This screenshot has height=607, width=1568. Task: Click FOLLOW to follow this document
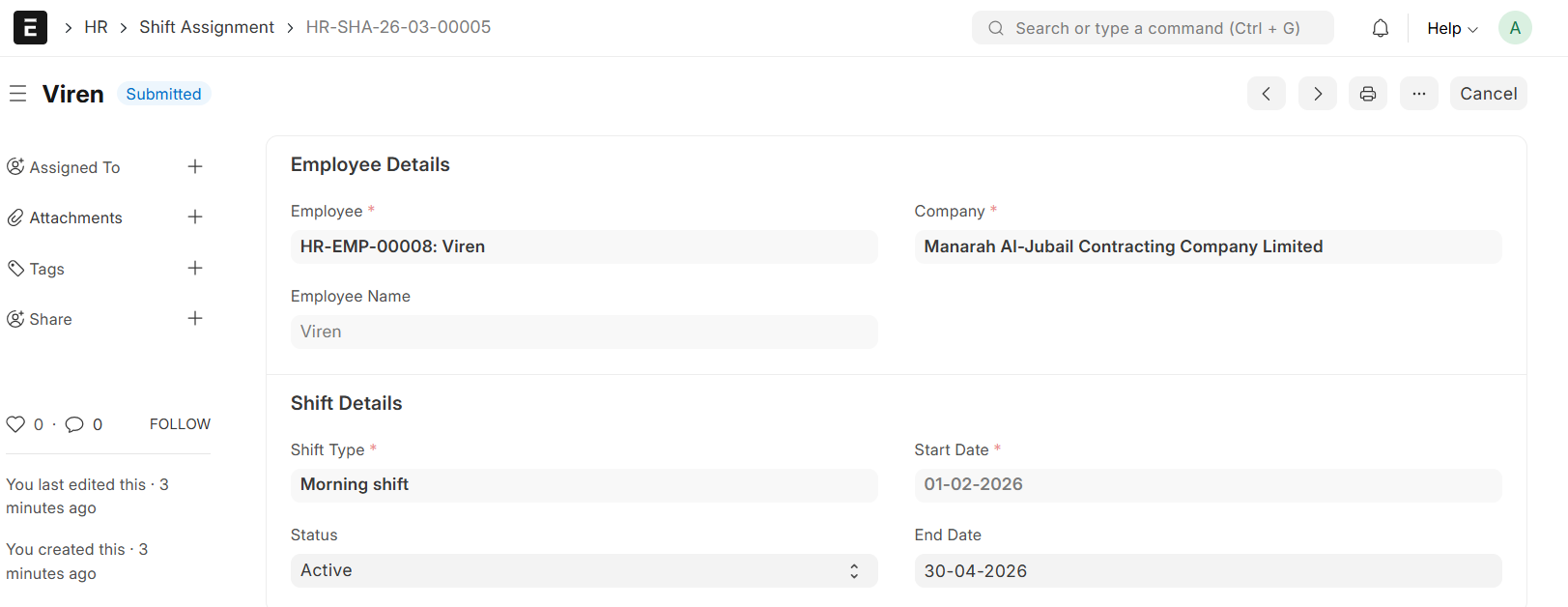point(180,424)
